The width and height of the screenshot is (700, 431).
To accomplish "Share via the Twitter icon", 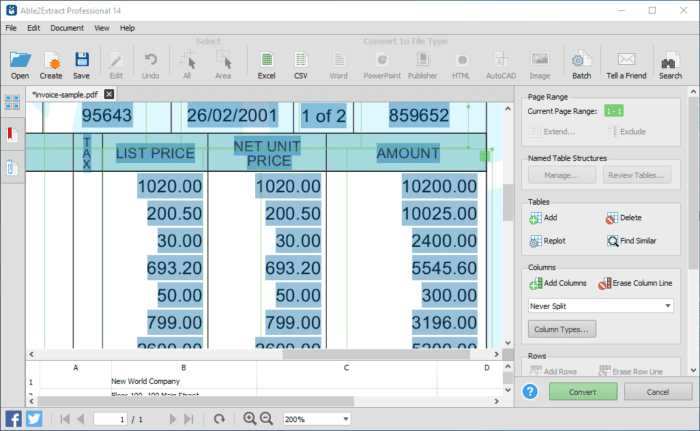I will point(34,419).
